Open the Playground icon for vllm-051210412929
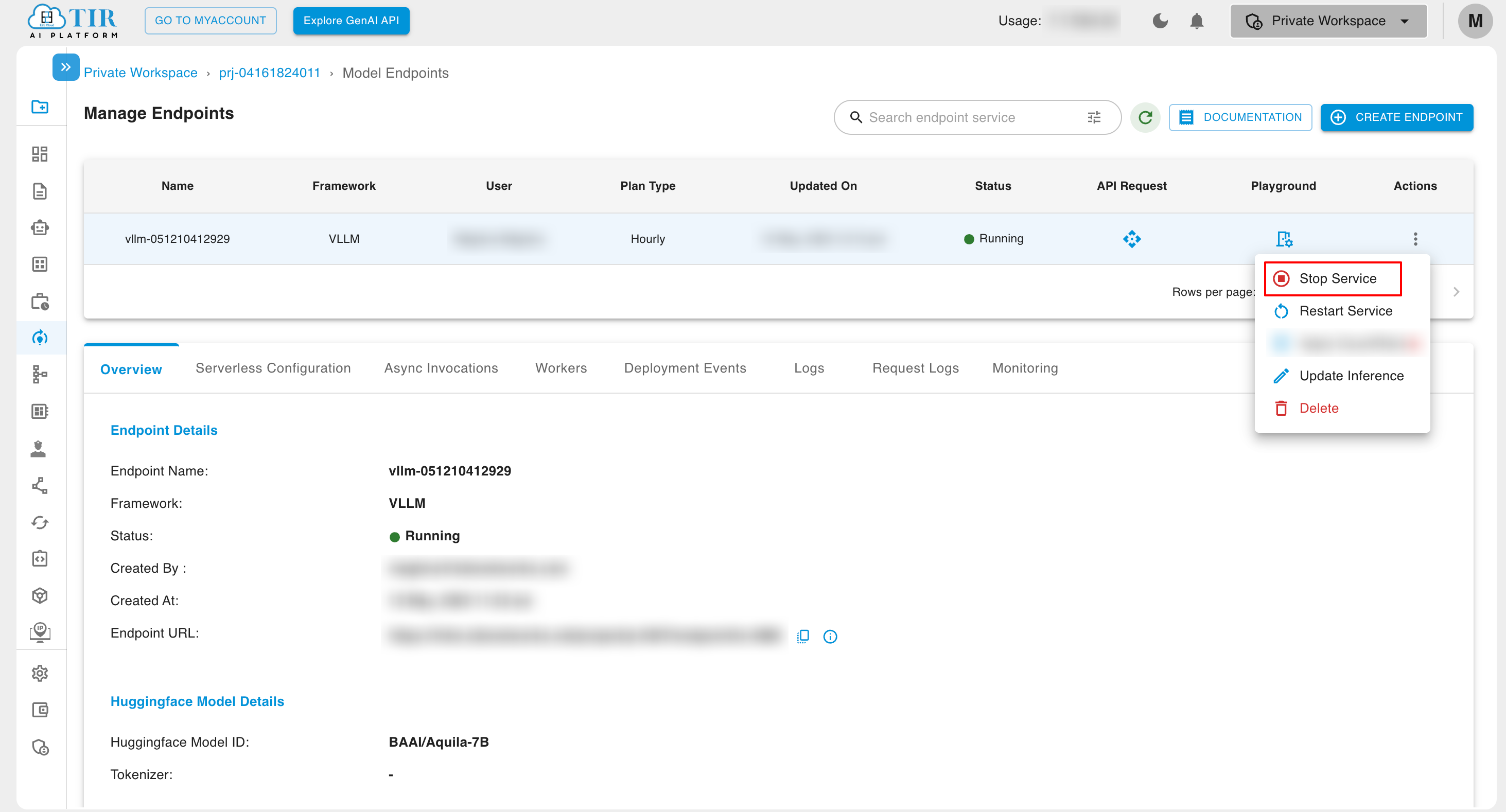The image size is (1506, 812). (x=1283, y=239)
